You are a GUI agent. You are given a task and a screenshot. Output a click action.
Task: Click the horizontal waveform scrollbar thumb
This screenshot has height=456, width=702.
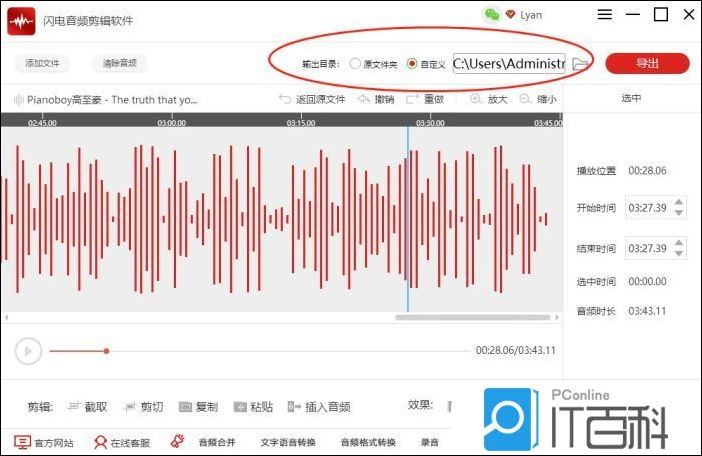point(472,317)
